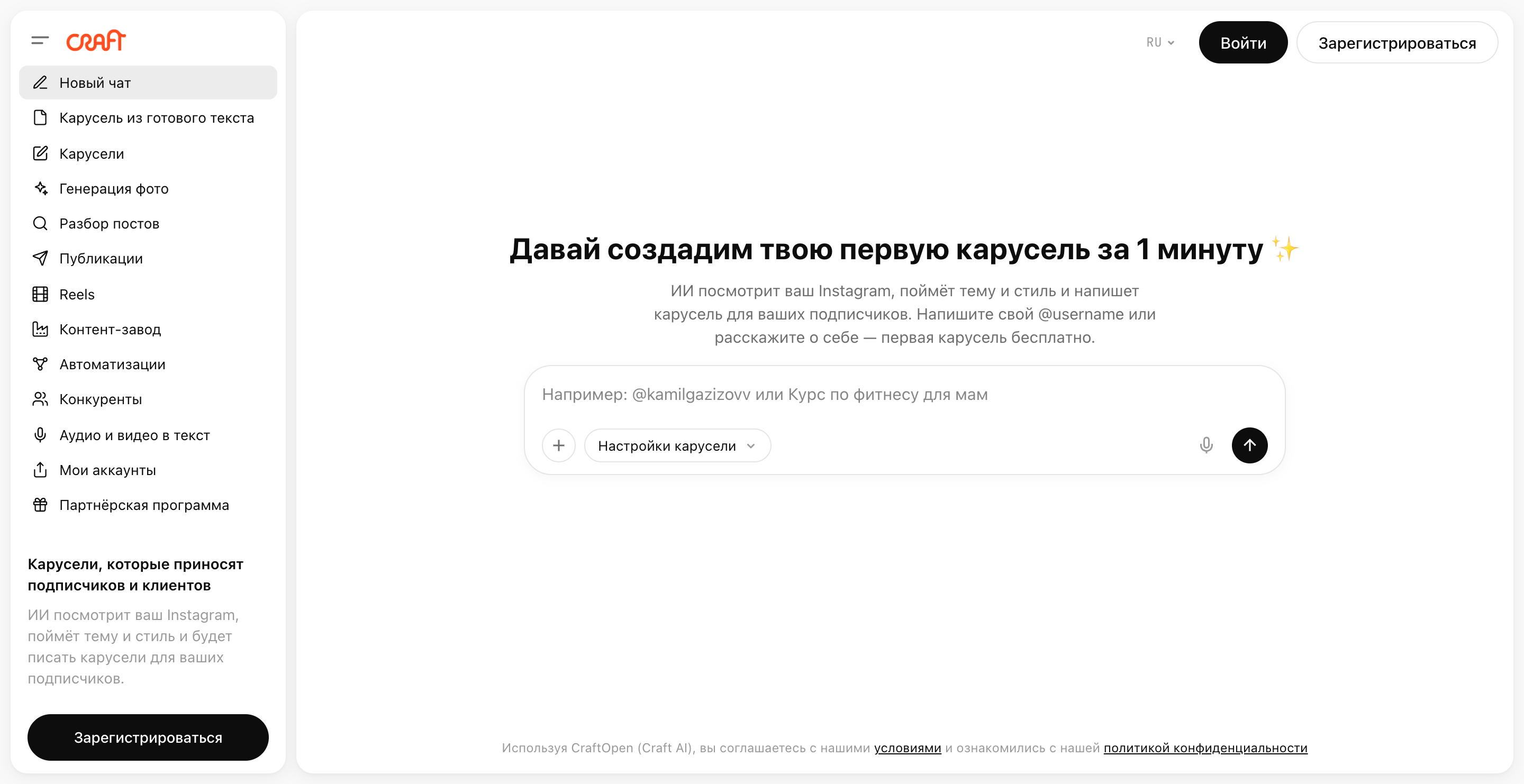This screenshot has height=784, width=1524.
Task: Open Автоматизации label
Action: pos(112,364)
